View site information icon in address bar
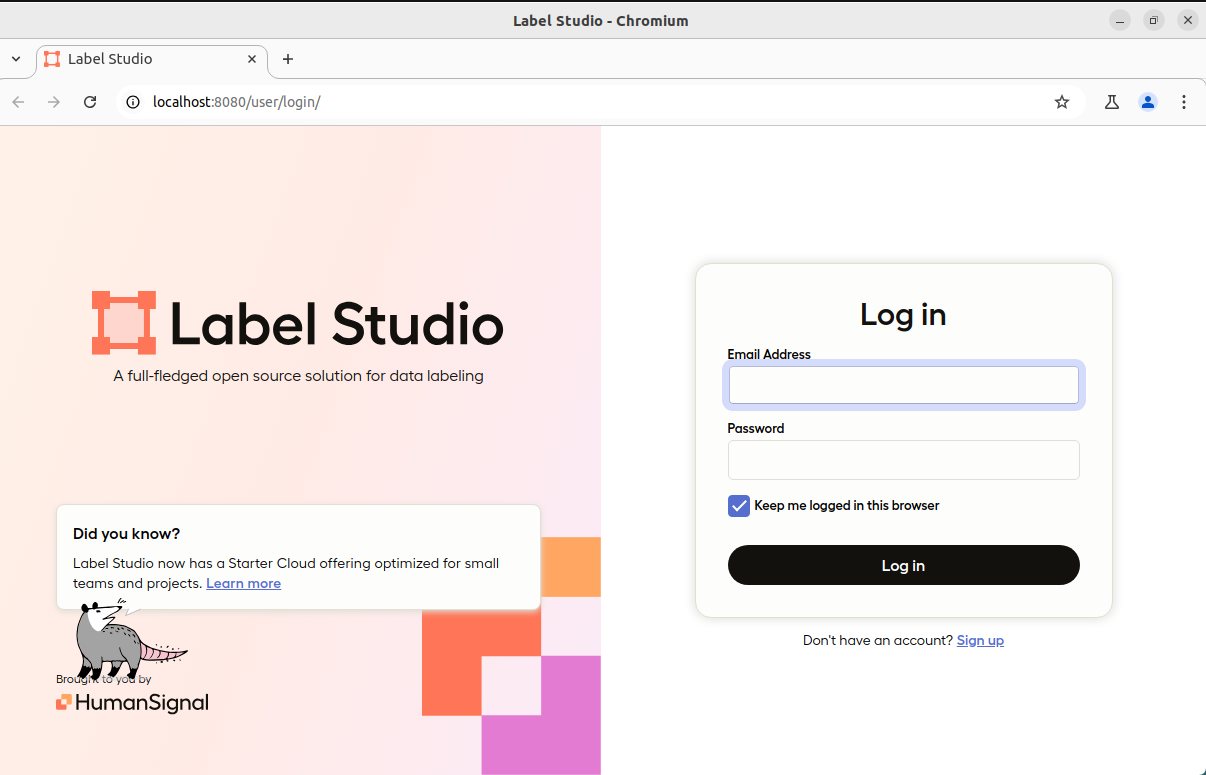This screenshot has height=775, width=1206. coord(133,102)
